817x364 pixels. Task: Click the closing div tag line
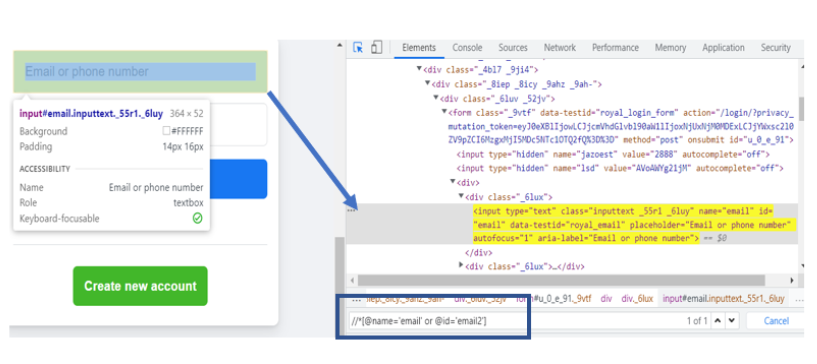478,253
